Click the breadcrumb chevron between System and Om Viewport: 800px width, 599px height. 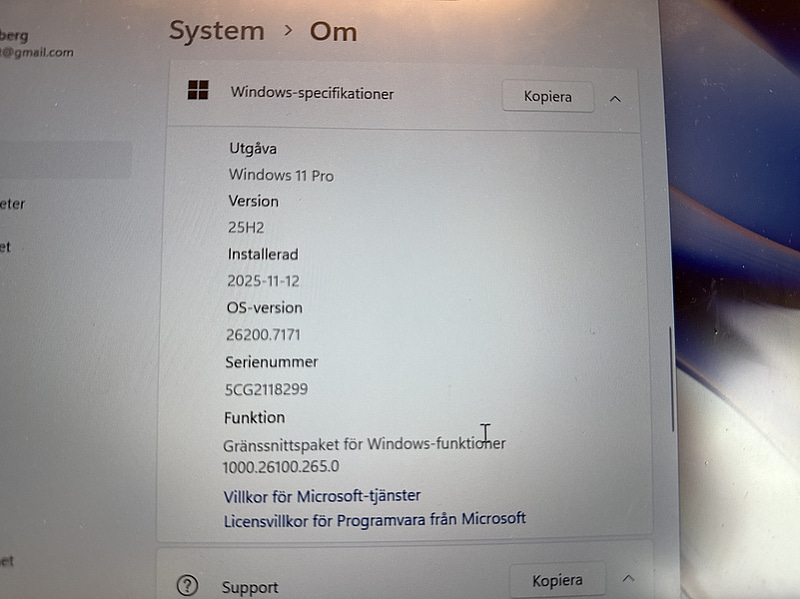(288, 31)
